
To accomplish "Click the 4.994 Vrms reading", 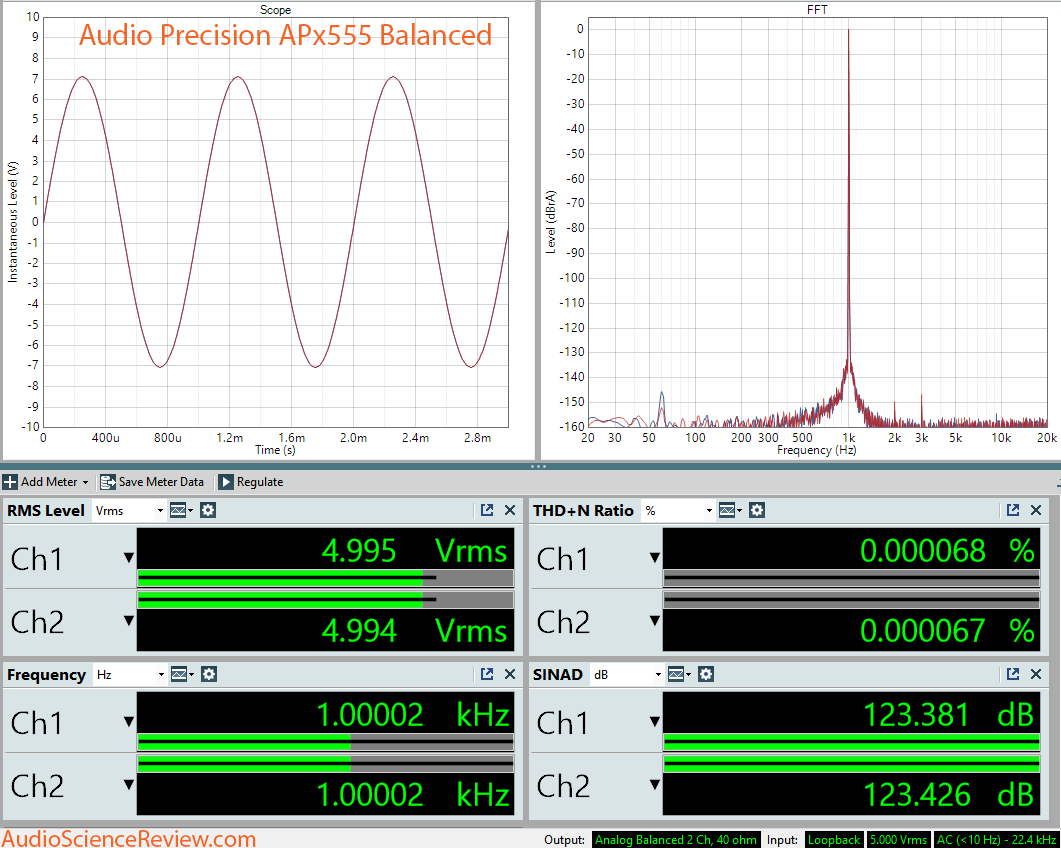I will 414,631.
